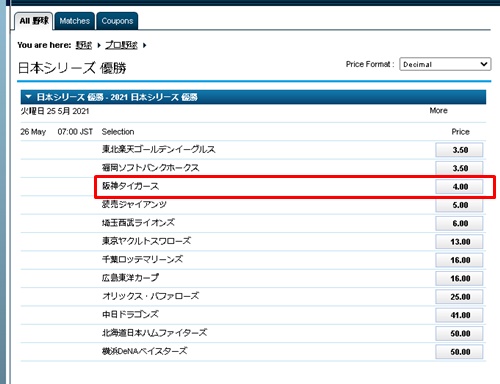The width and height of the screenshot is (500, 384).
Task: Select 41.00 price for 中日ドラゴンズ
Action: tap(459, 315)
